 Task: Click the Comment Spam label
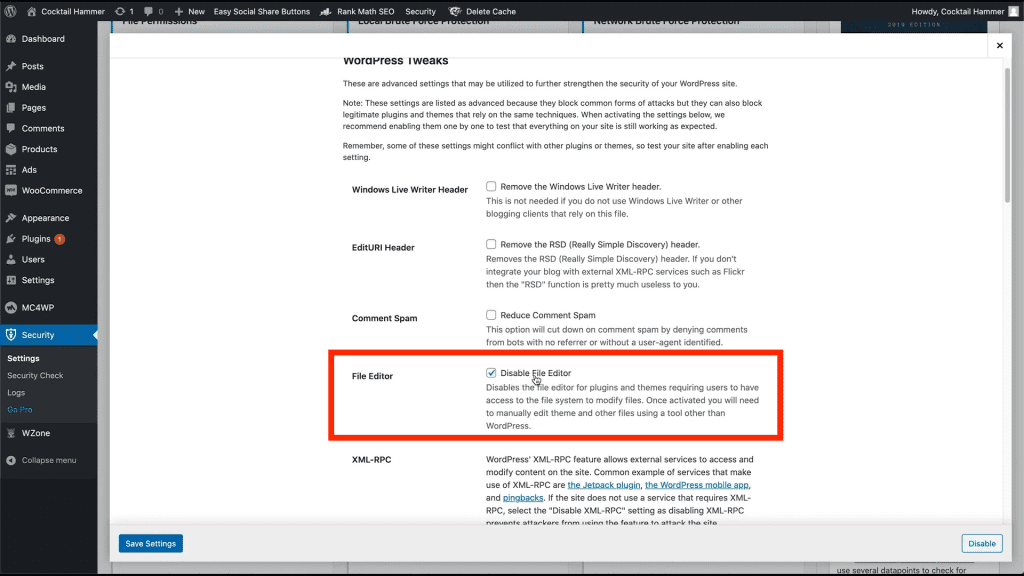coord(384,318)
